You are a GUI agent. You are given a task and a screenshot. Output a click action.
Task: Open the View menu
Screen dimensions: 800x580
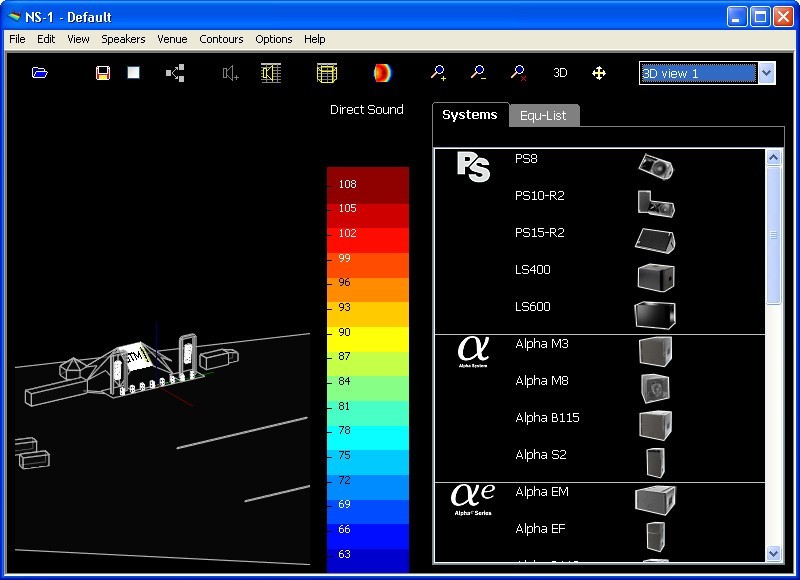pyautogui.click(x=78, y=39)
